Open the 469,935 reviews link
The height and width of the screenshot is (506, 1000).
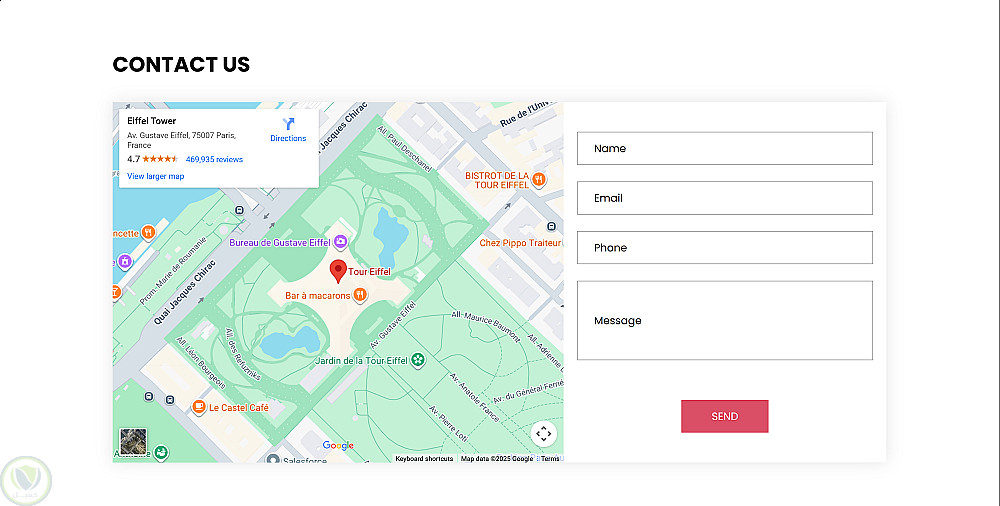click(x=214, y=160)
